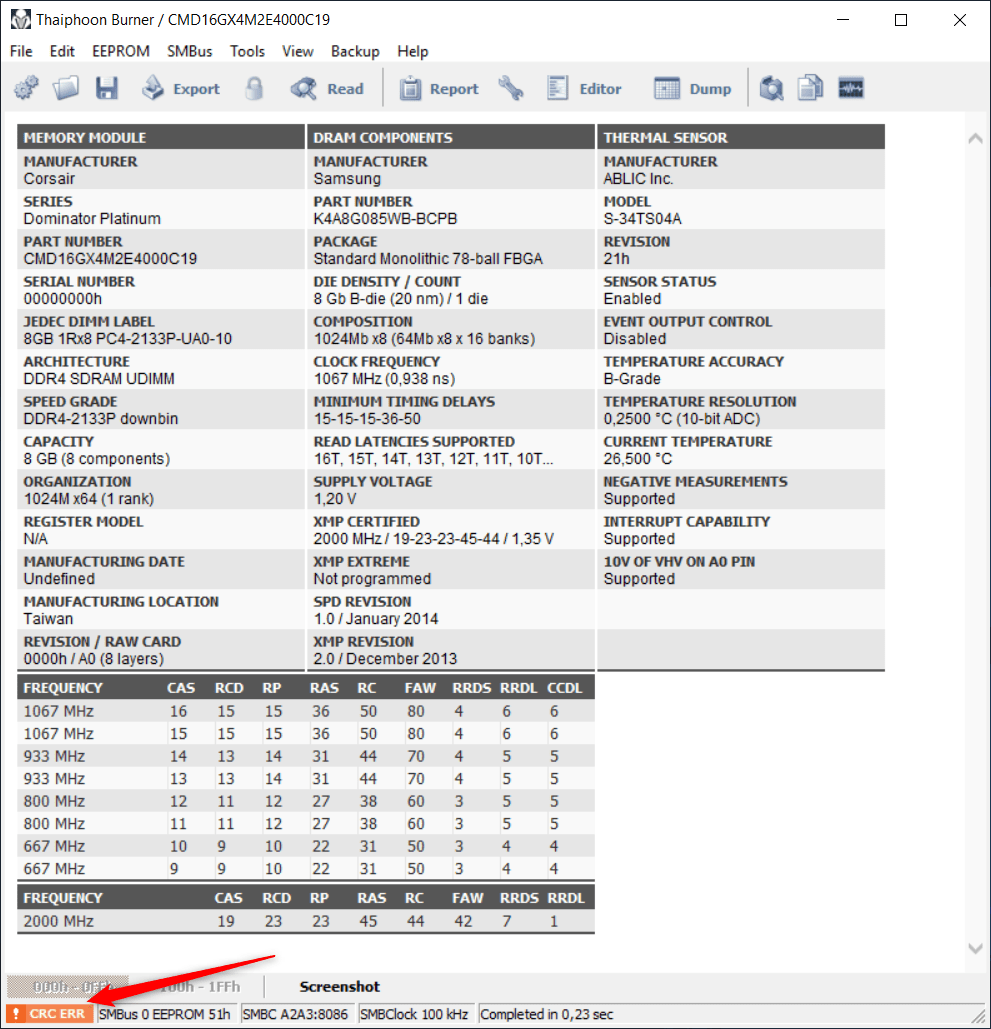Image resolution: width=991 pixels, height=1029 pixels.
Task: Click the 1,20 V supply voltage value
Action: coord(335,499)
